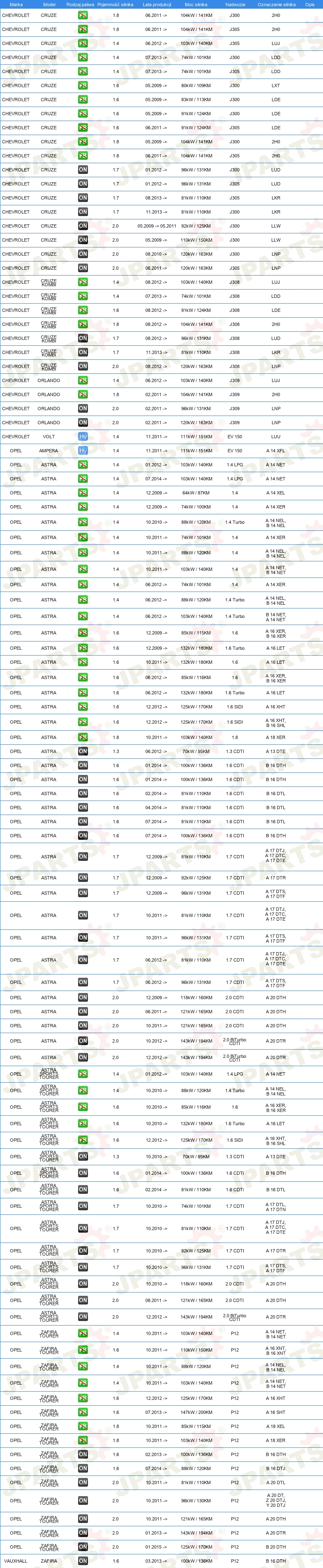The width and height of the screenshot is (323, 1568).
Task: Click the 'A 16 SHT' engine code cell
Action: coord(275,1412)
